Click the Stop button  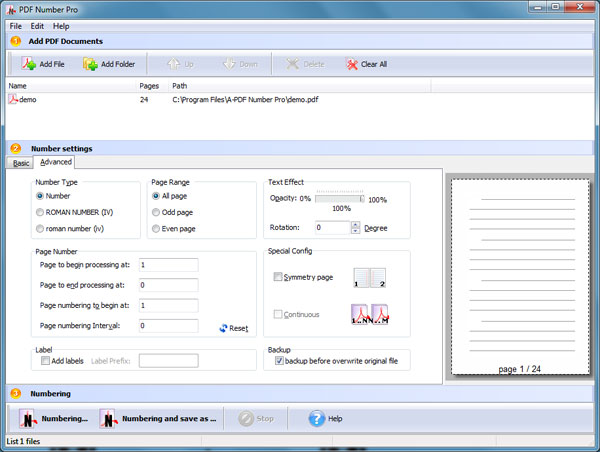256,419
